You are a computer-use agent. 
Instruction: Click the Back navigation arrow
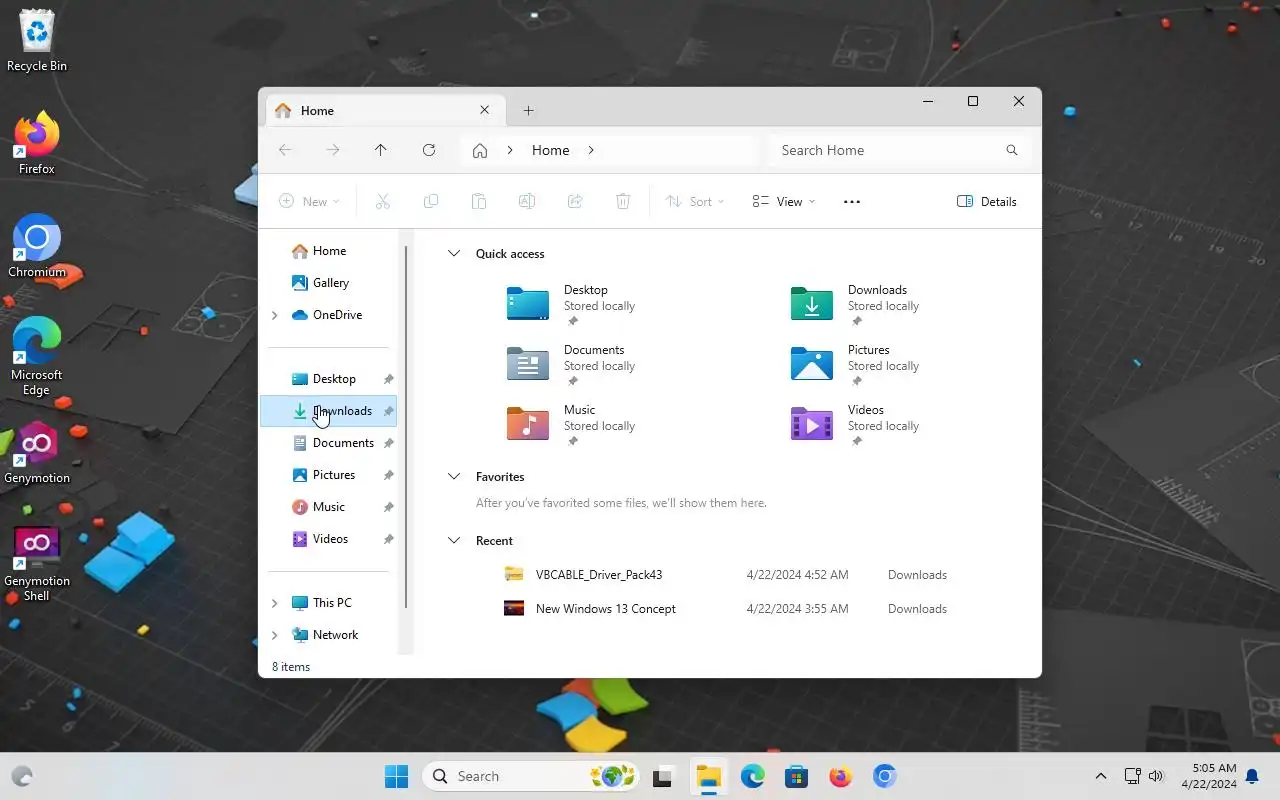pyautogui.click(x=285, y=150)
